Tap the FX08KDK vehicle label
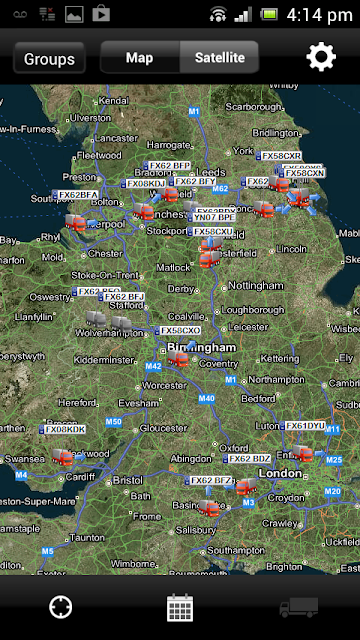The height and width of the screenshot is (640, 360). [63, 429]
